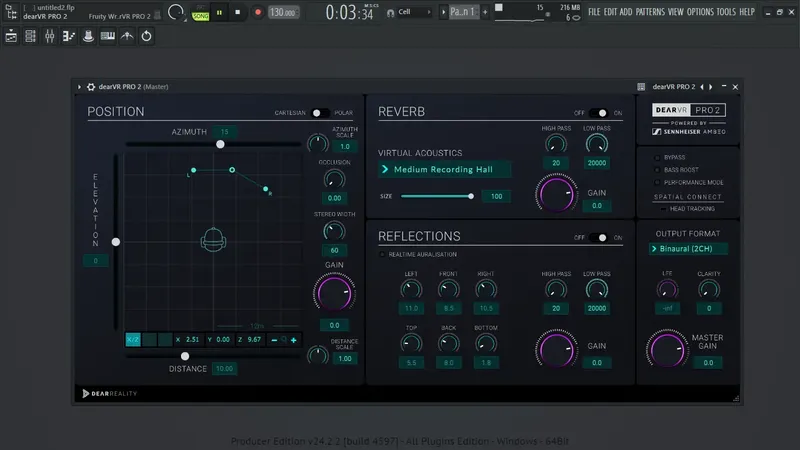
Task: Click the red record button
Action: (258, 12)
